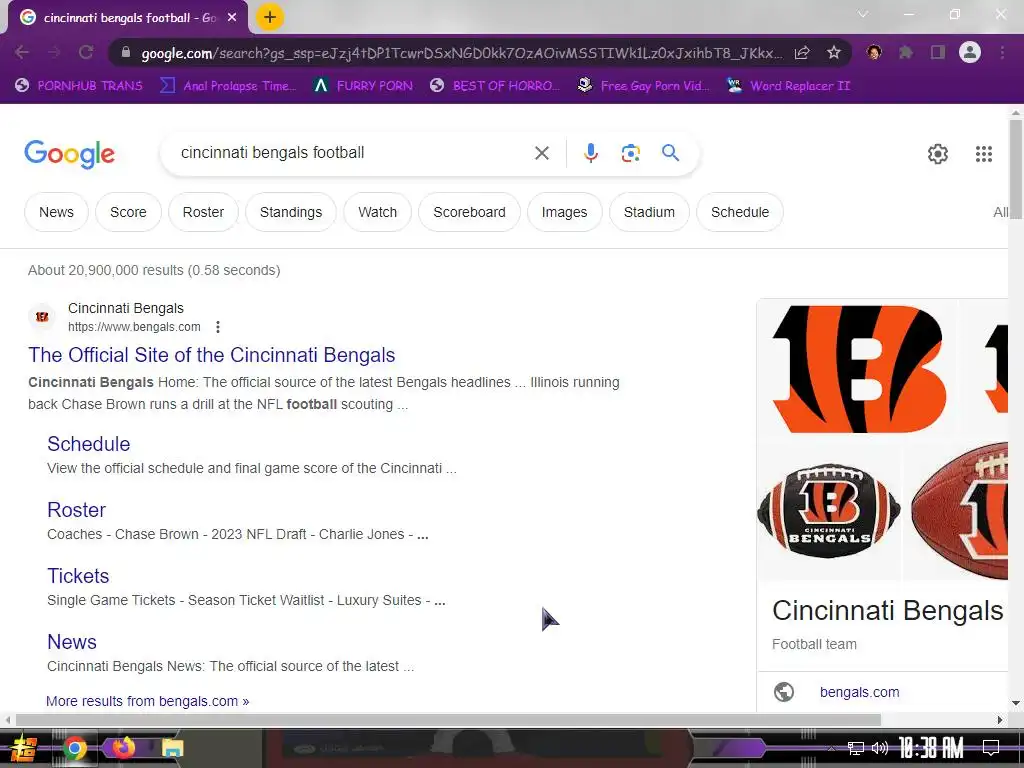Click the 10:38 AM taskbar clock
The image size is (1024, 768).
coord(931,748)
